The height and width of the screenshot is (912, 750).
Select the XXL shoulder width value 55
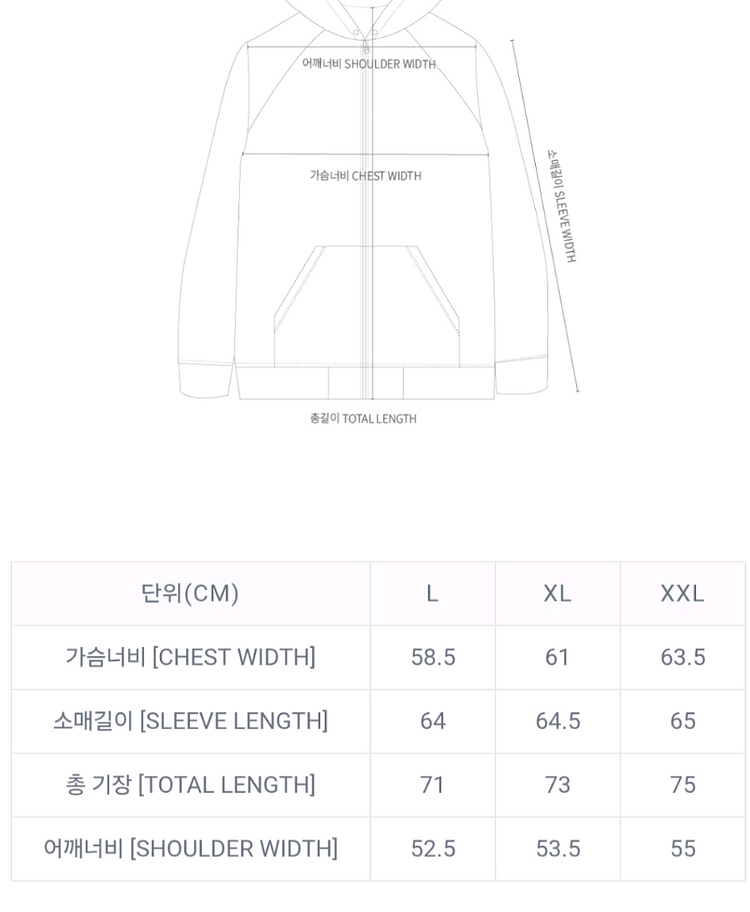point(682,849)
